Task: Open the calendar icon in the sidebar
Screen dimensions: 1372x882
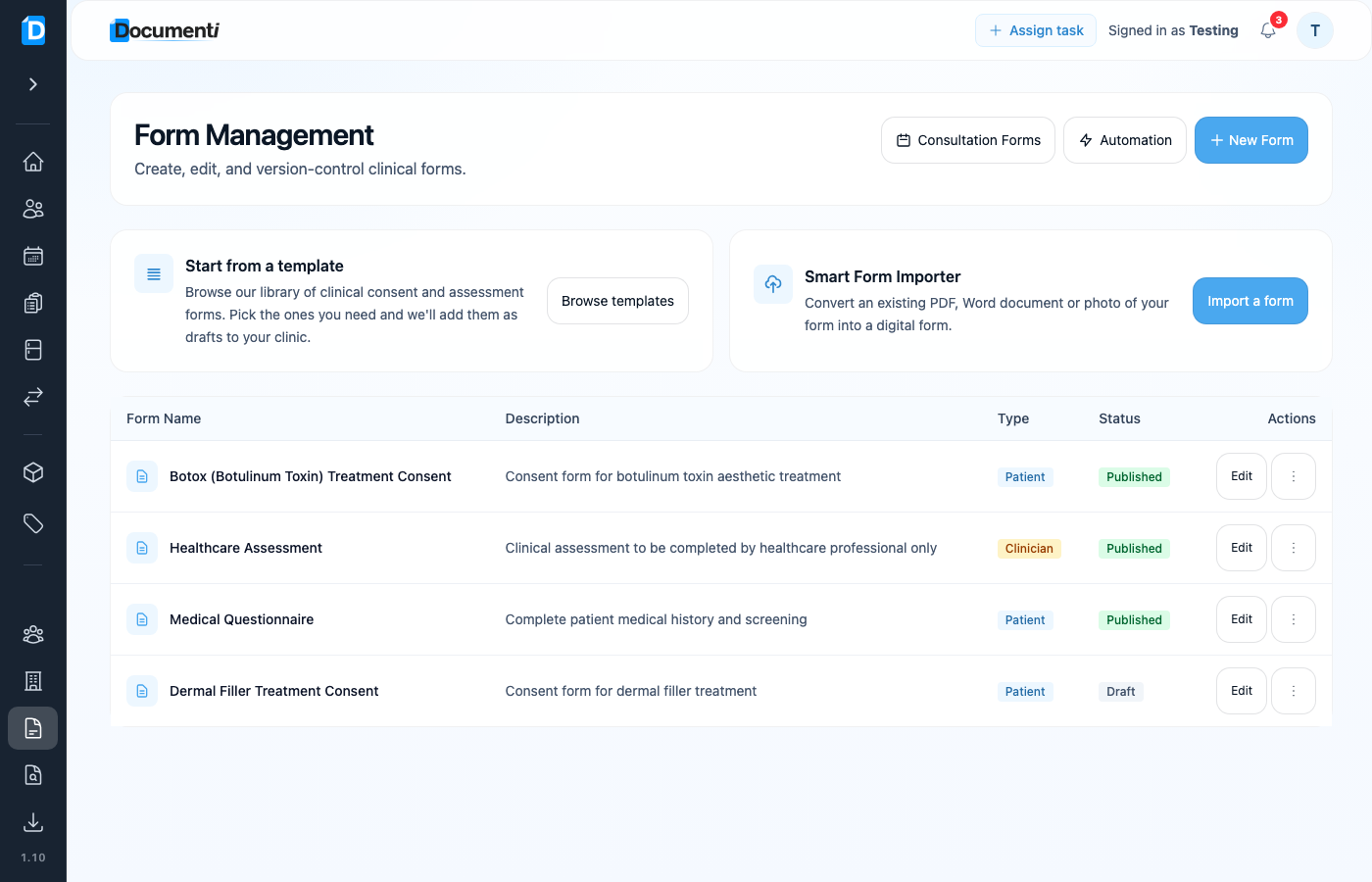Action: coord(33,256)
